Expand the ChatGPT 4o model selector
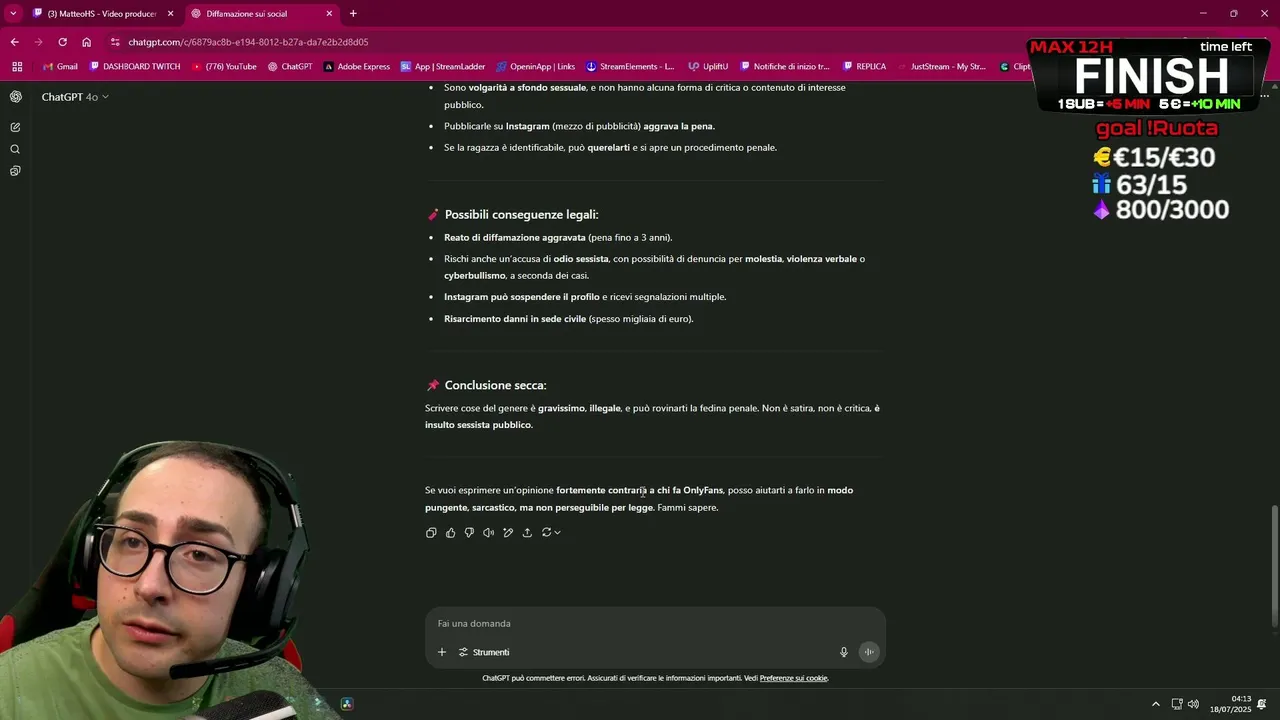 pyautogui.click(x=75, y=97)
